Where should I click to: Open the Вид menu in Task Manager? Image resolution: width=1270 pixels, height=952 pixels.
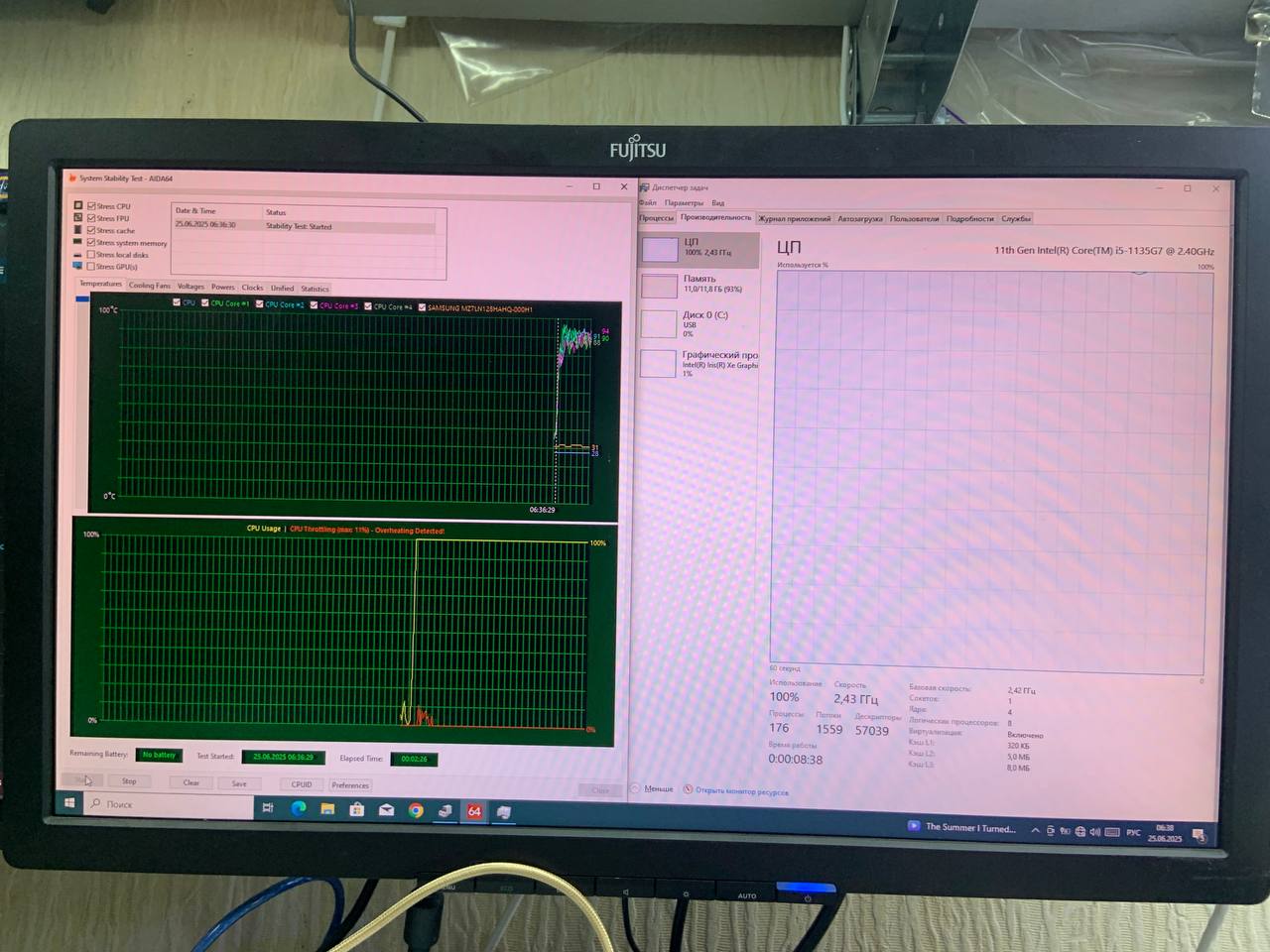pyautogui.click(x=717, y=202)
